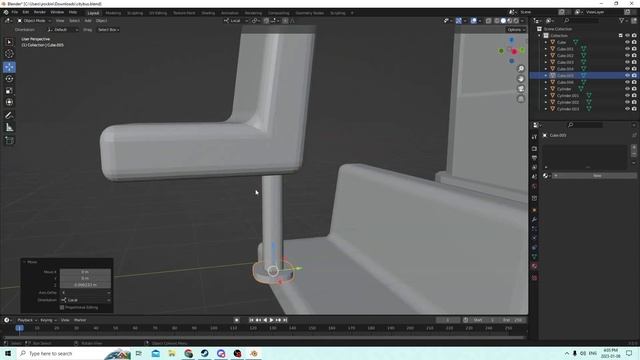Screen dimensions: 640x360
Task: Open the Tool properties tab icon
Action: click(x=534, y=137)
